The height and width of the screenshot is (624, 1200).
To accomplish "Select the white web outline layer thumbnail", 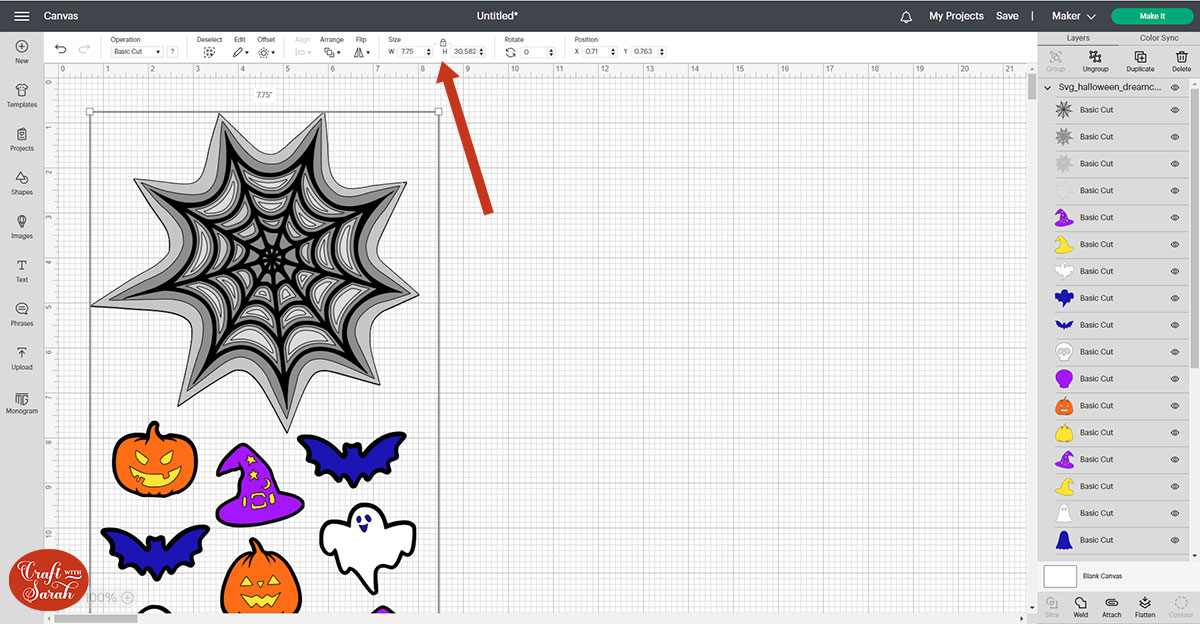I will pyautogui.click(x=1064, y=190).
